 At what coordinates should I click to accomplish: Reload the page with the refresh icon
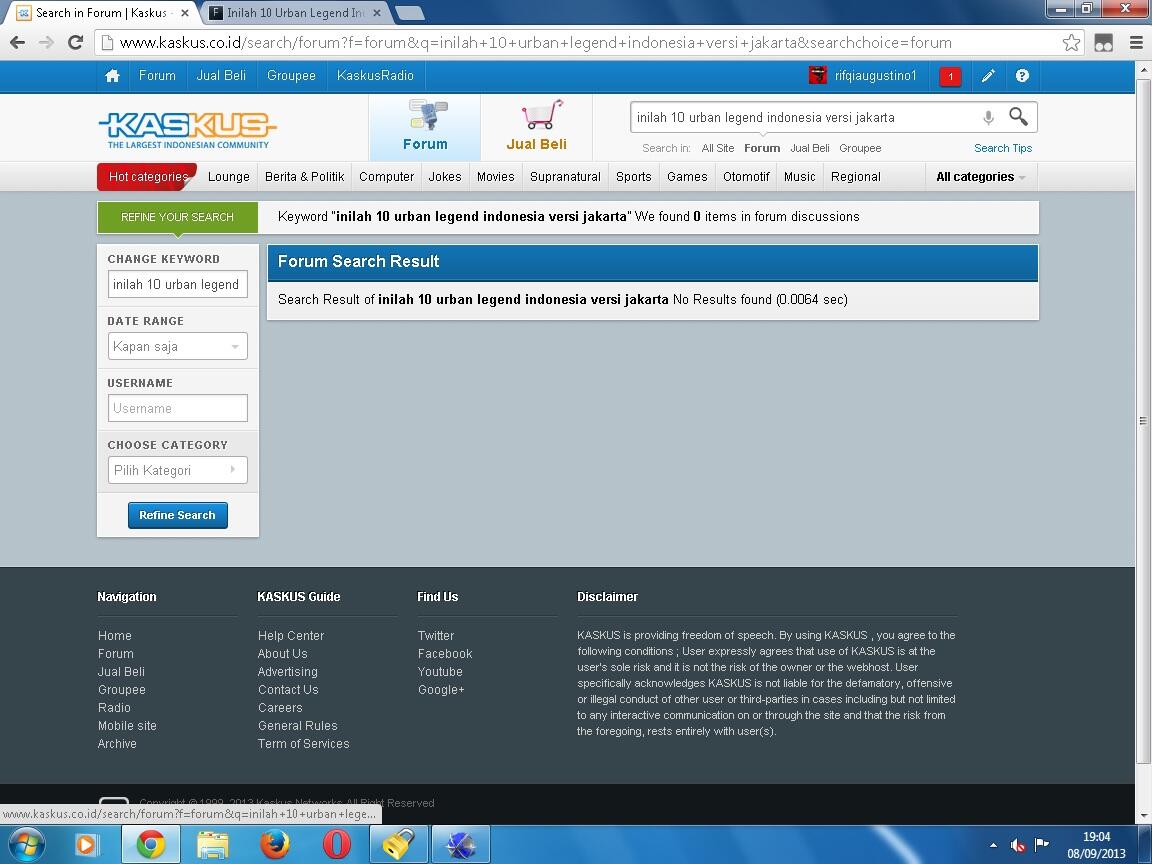click(76, 43)
